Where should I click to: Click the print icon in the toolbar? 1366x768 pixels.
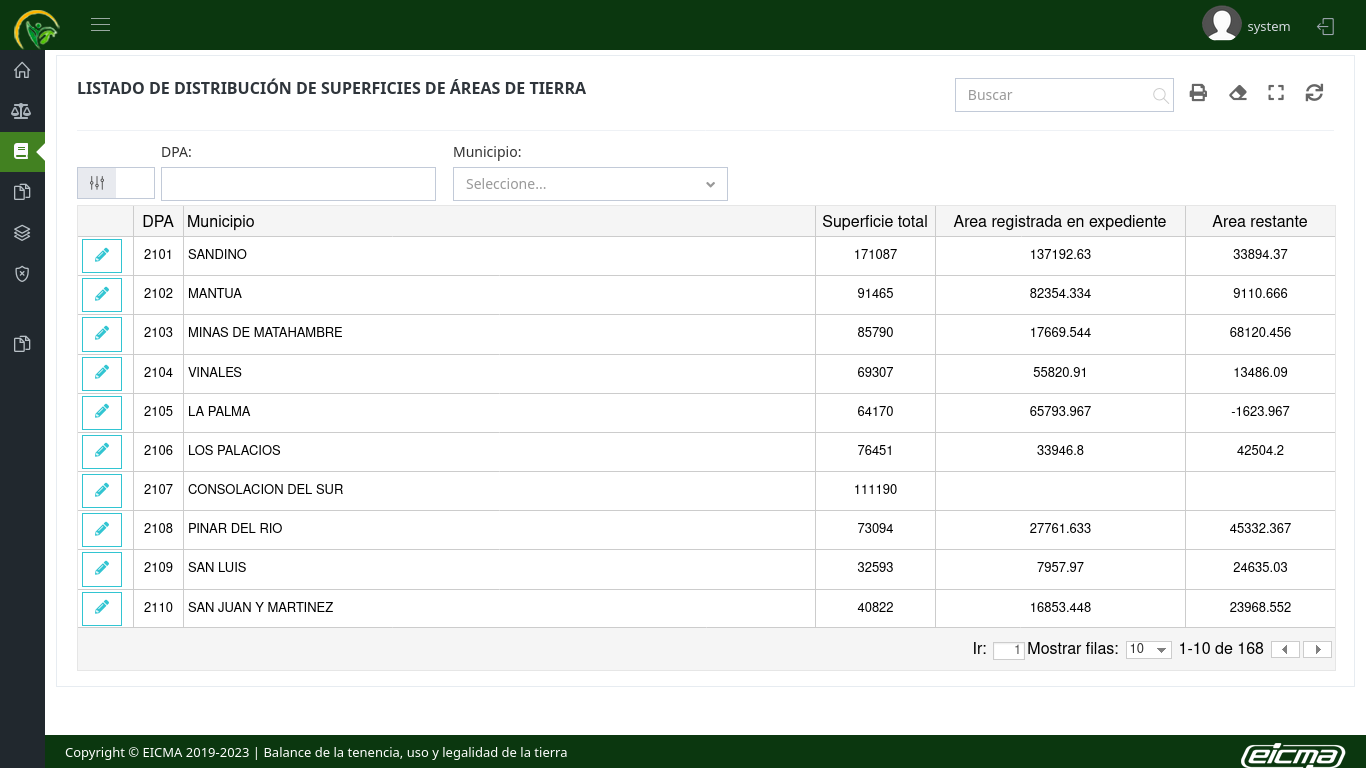[1198, 93]
